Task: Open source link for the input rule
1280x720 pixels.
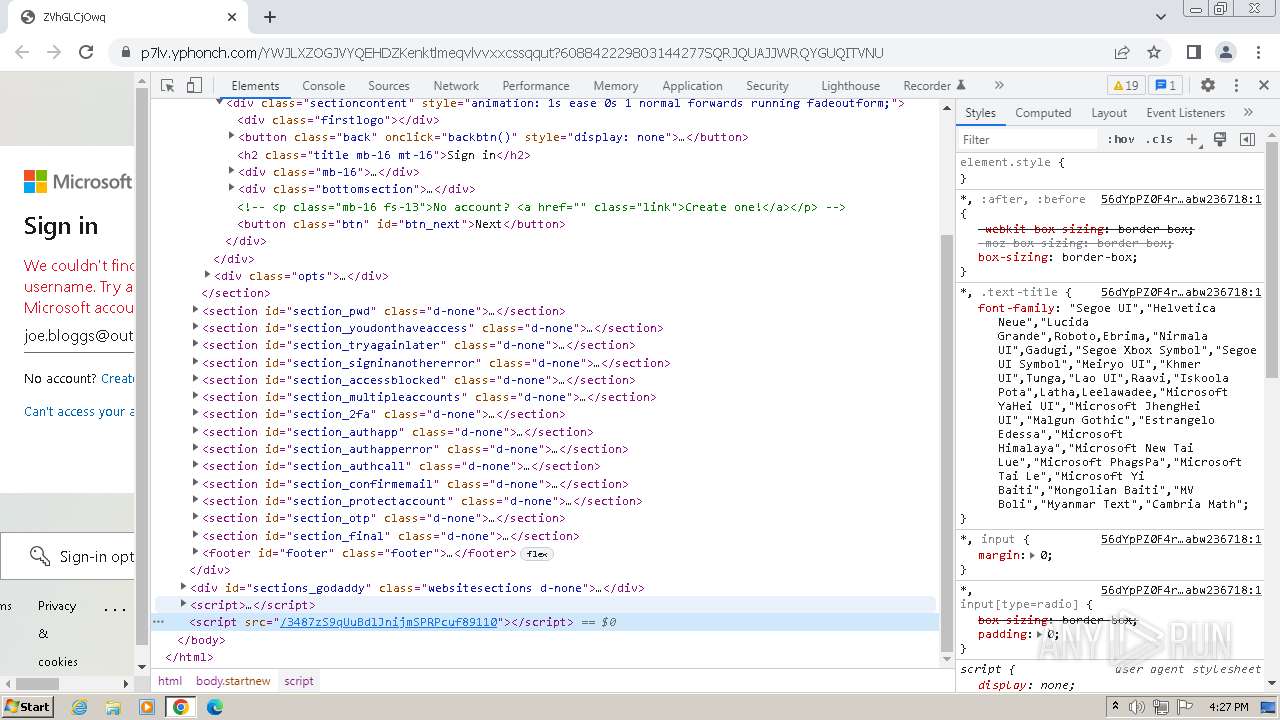Action: (1181, 539)
